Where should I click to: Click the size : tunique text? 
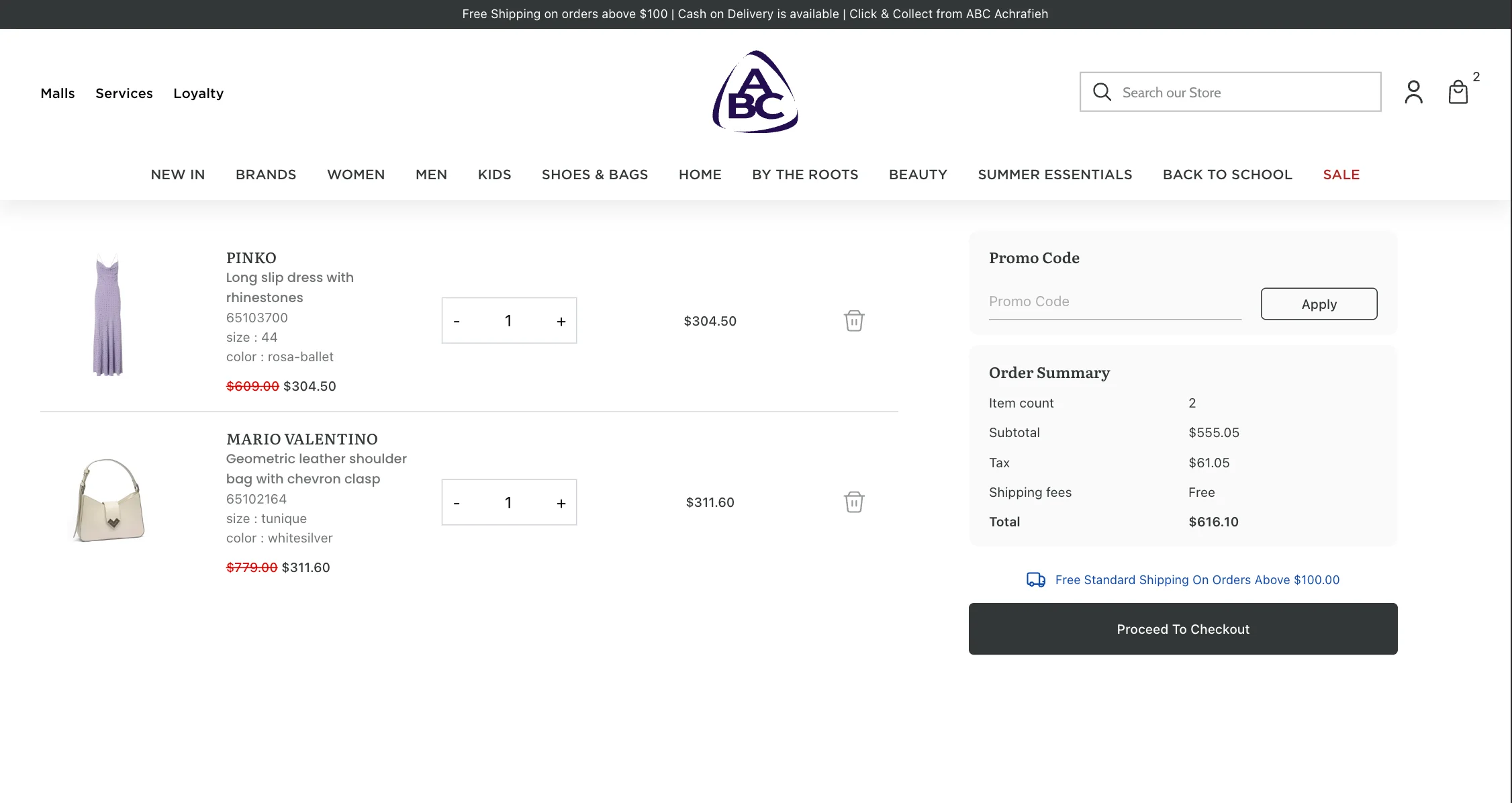pos(267,518)
